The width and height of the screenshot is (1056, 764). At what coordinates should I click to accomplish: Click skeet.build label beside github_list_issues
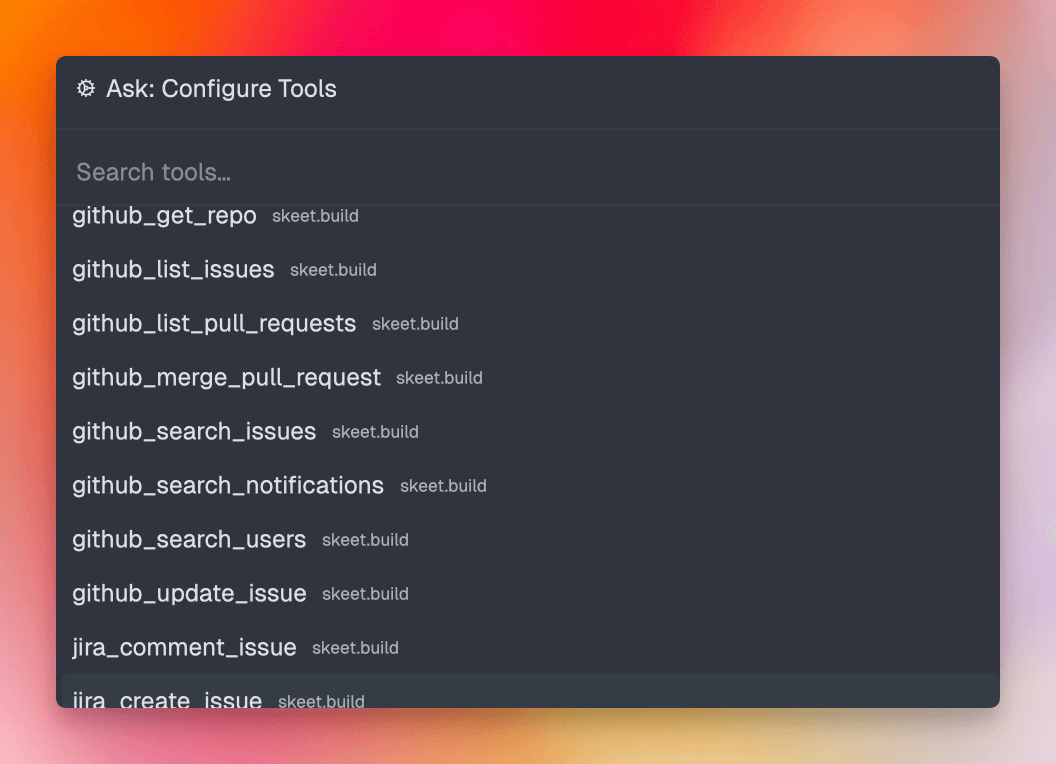click(333, 270)
